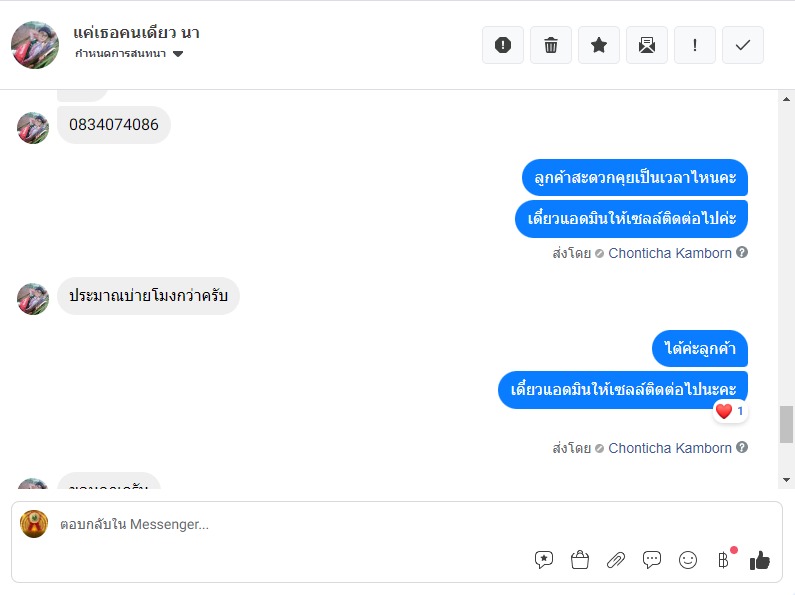Click scrollbar down arrow in chat
The image size is (795, 595).
(x=786, y=479)
